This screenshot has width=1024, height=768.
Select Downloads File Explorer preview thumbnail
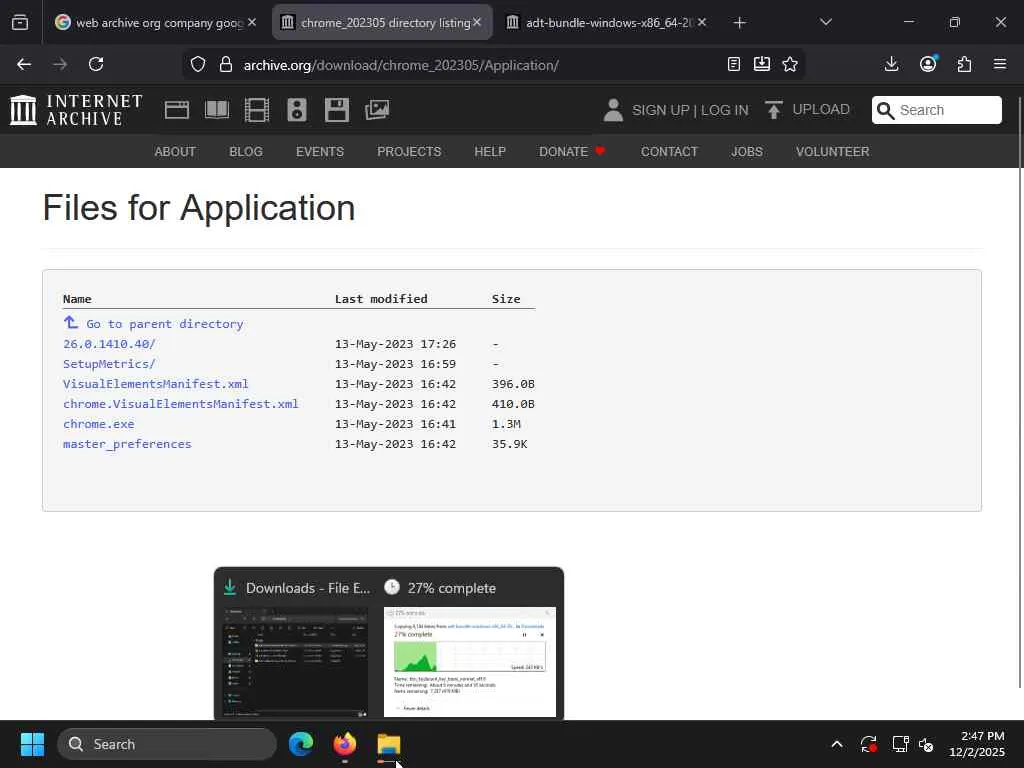pos(295,663)
